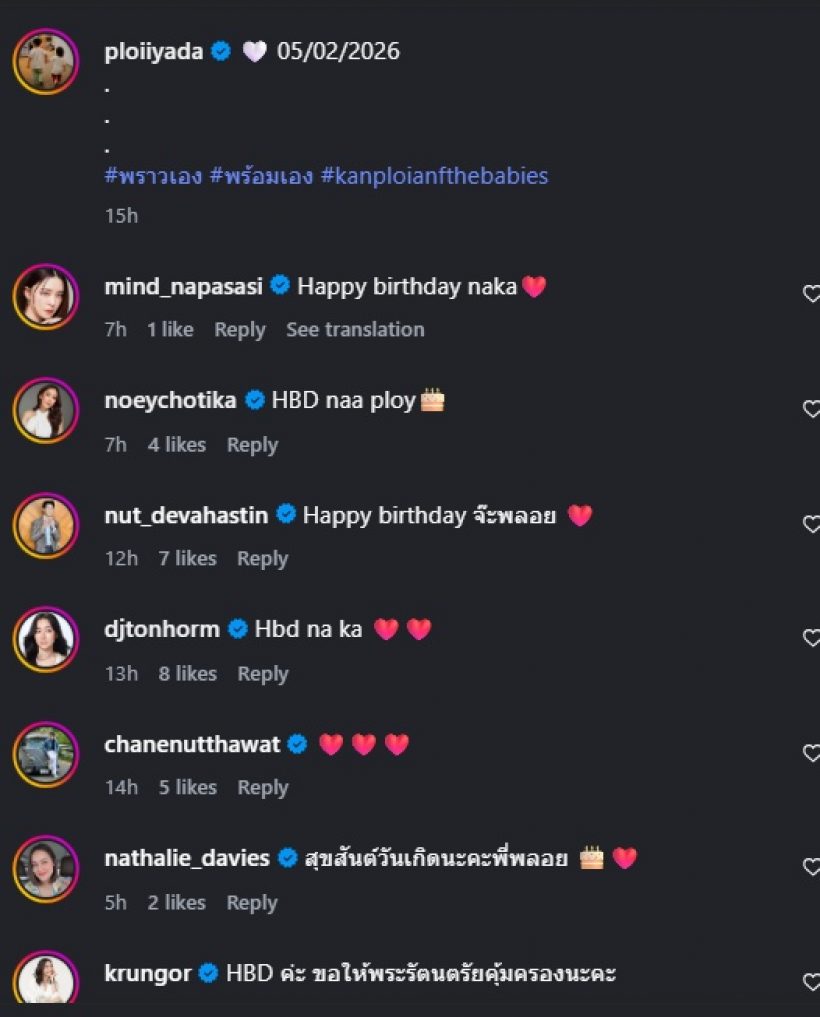Open ploiiyada's profile picture
This screenshot has height=1017, width=820.
point(46,62)
